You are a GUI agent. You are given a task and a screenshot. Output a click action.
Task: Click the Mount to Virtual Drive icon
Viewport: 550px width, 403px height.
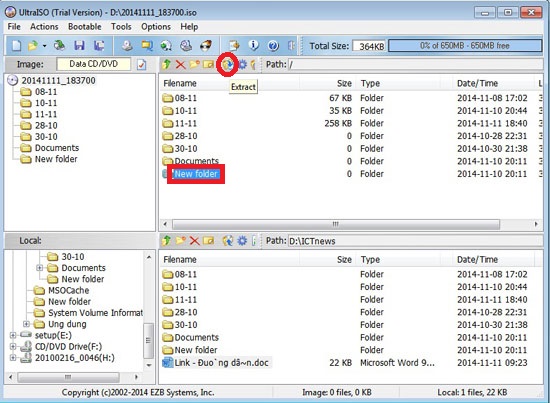[166, 46]
